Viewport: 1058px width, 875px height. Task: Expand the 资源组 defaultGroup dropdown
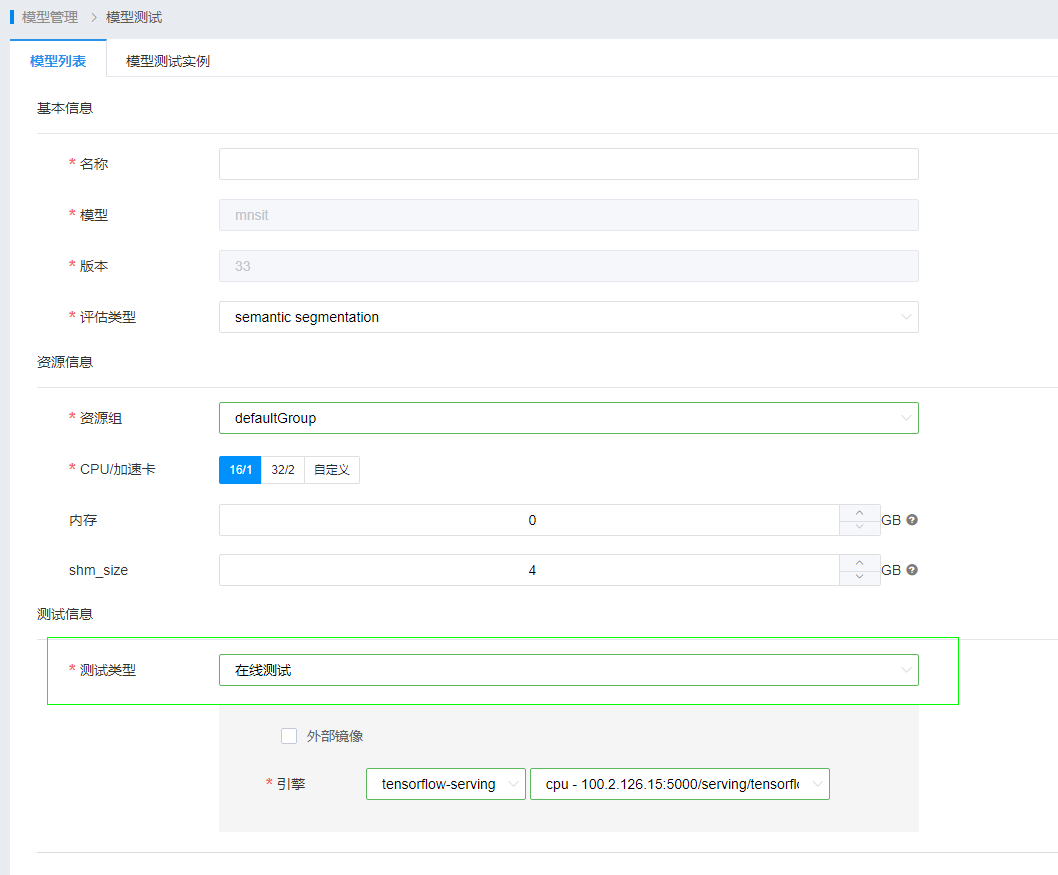pos(568,418)
